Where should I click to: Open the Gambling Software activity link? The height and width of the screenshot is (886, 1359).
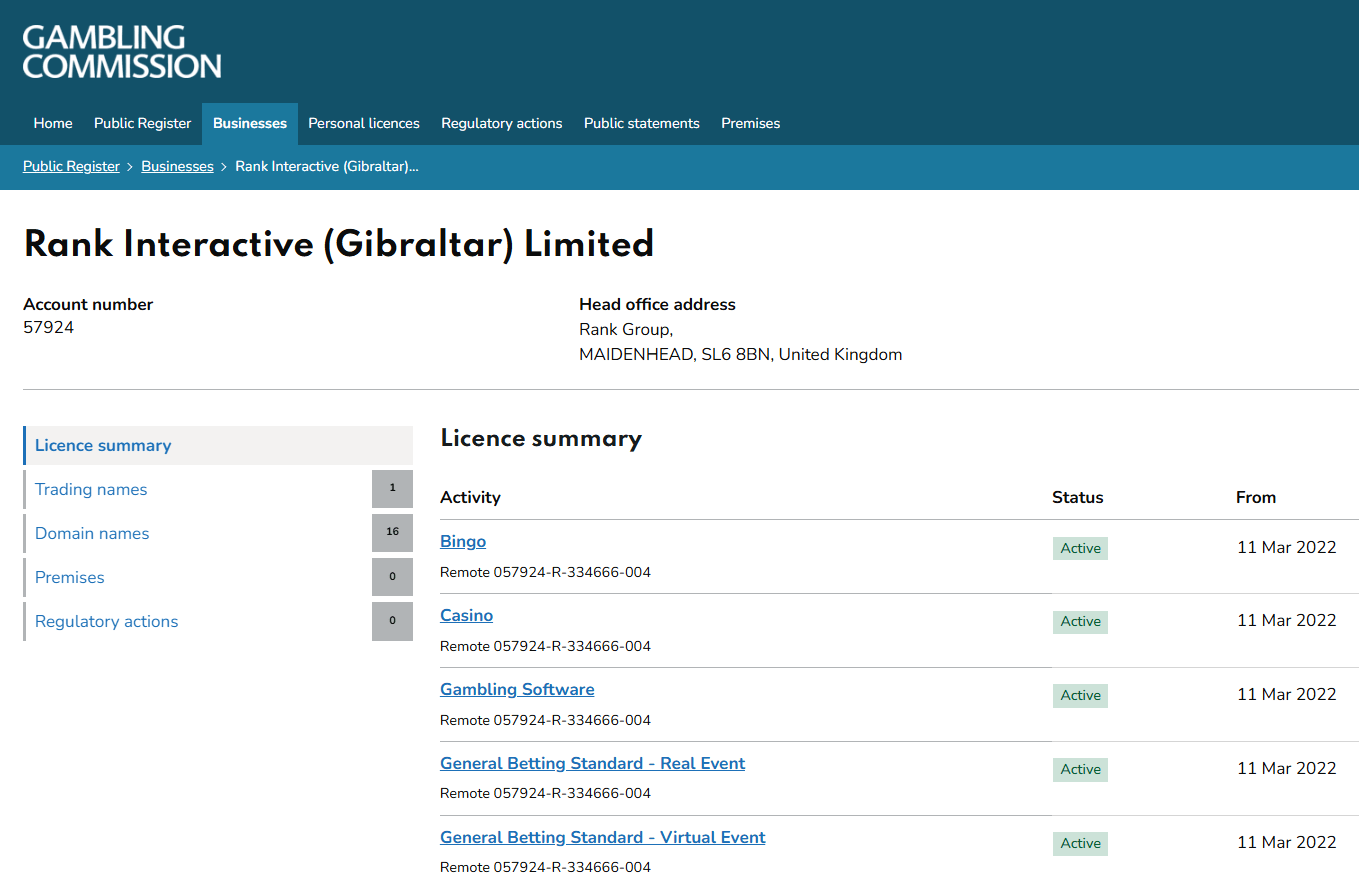[517, 689]
